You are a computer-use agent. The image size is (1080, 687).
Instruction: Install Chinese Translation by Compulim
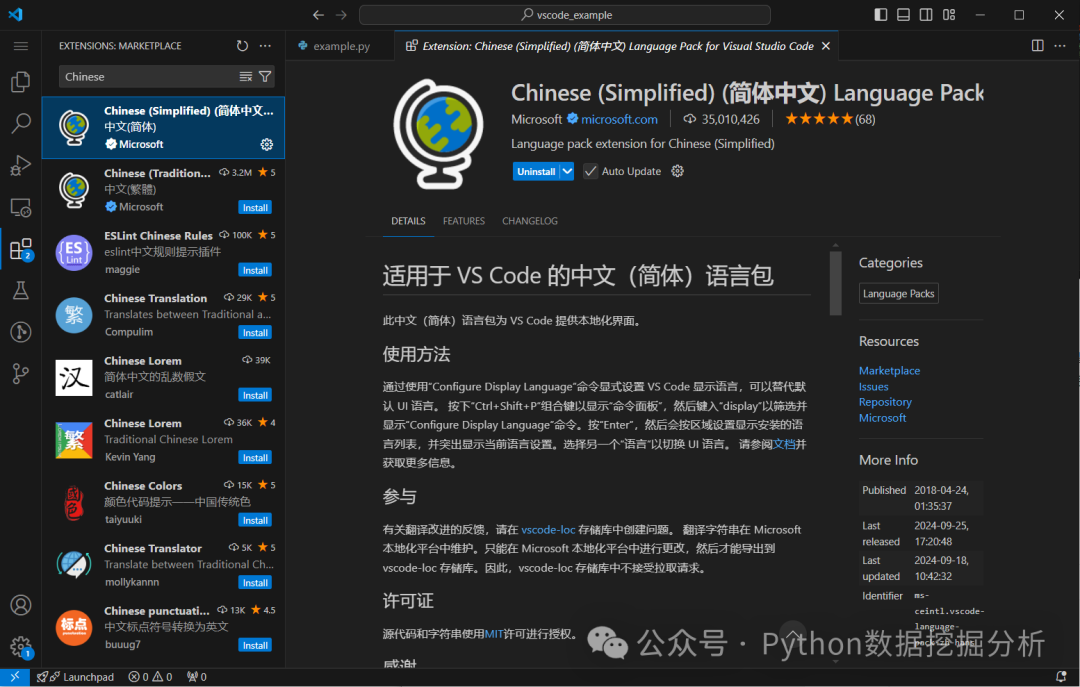tap(255, 333)
